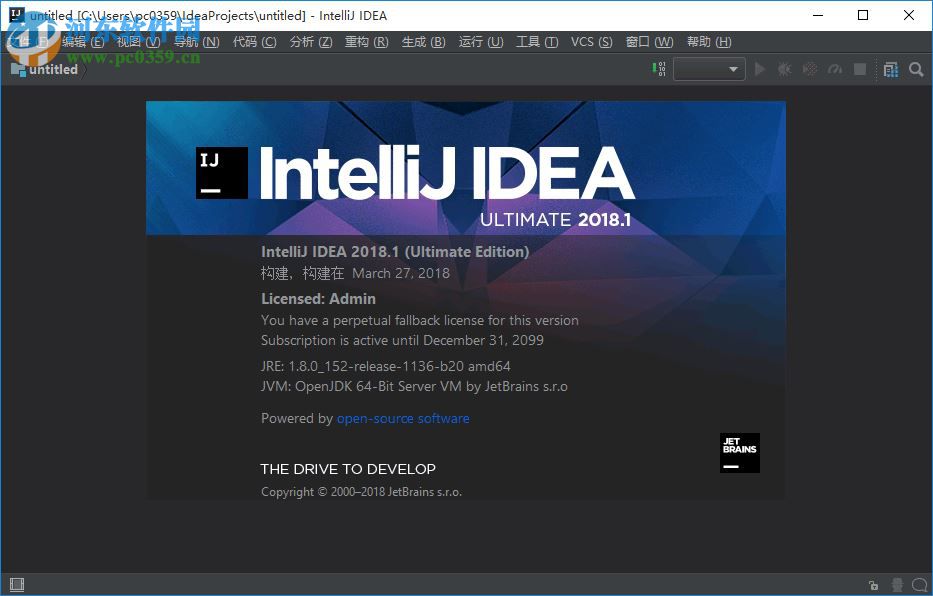
Task: Click the untitled project name in navigation bar
Action: (x=48, y=69)
